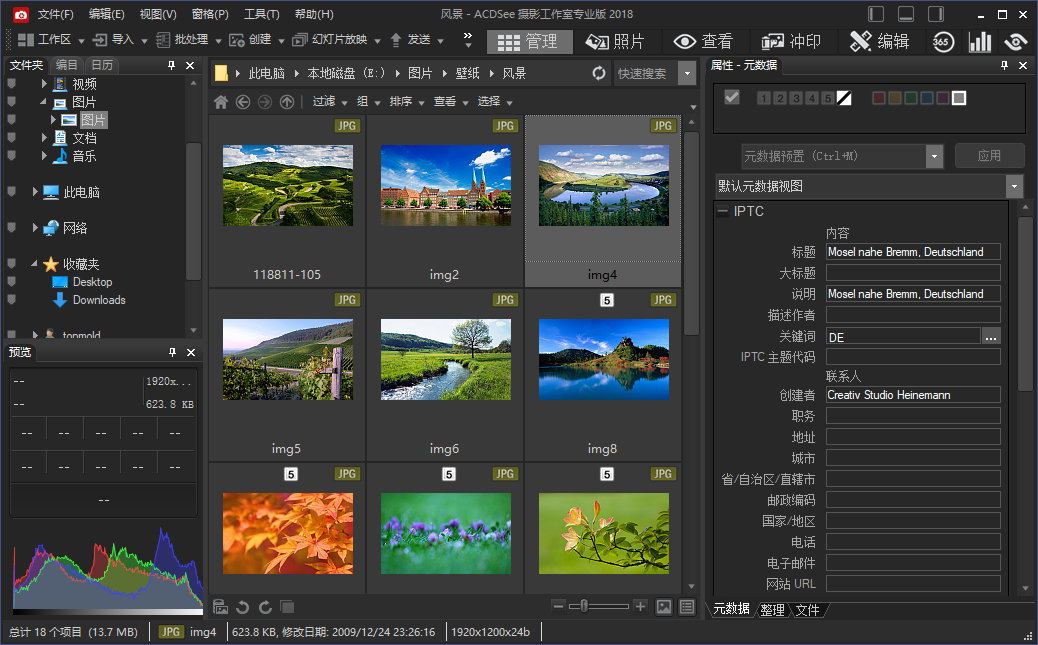Viewport: 1038px width, 645px height.
Task: Apply blue color label
Action: pos(927,98)
